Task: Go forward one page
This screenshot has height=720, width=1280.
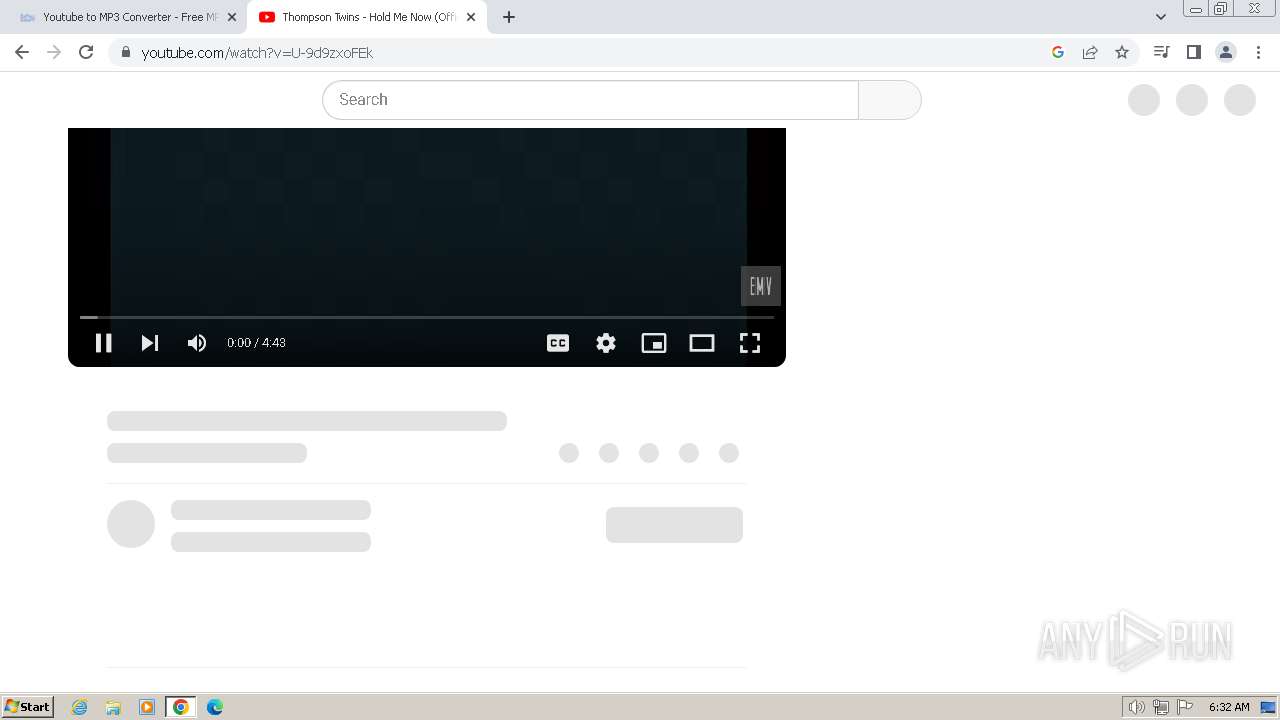Action: [54, 52]
